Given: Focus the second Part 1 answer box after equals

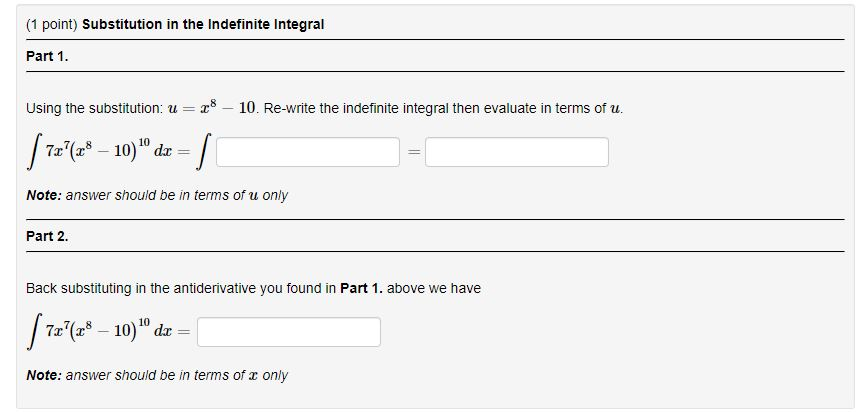Looking at the screenshot, I should pyautogui.click(x=517, y=152).
